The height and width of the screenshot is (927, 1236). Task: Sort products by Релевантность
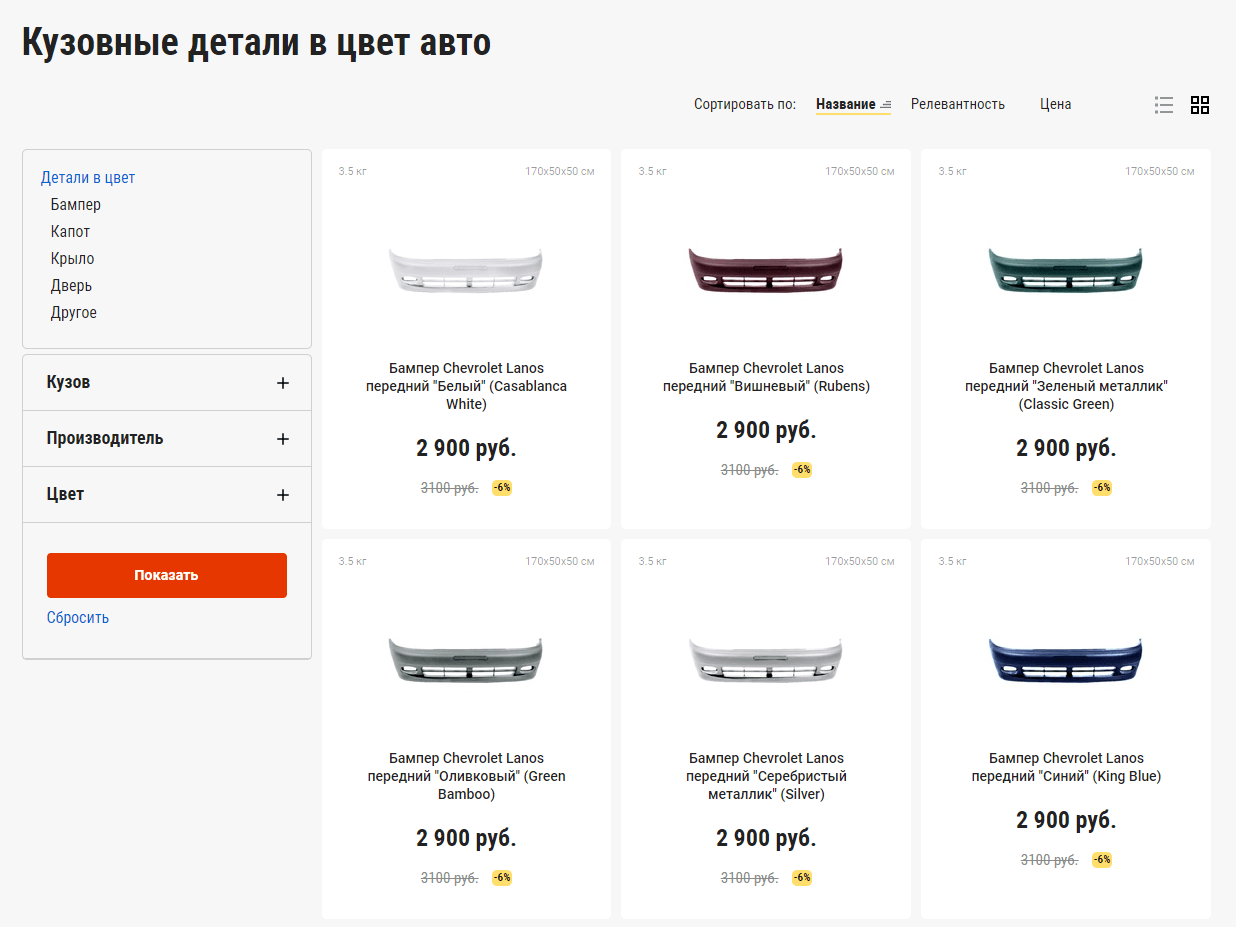click(x=957, y=104)
